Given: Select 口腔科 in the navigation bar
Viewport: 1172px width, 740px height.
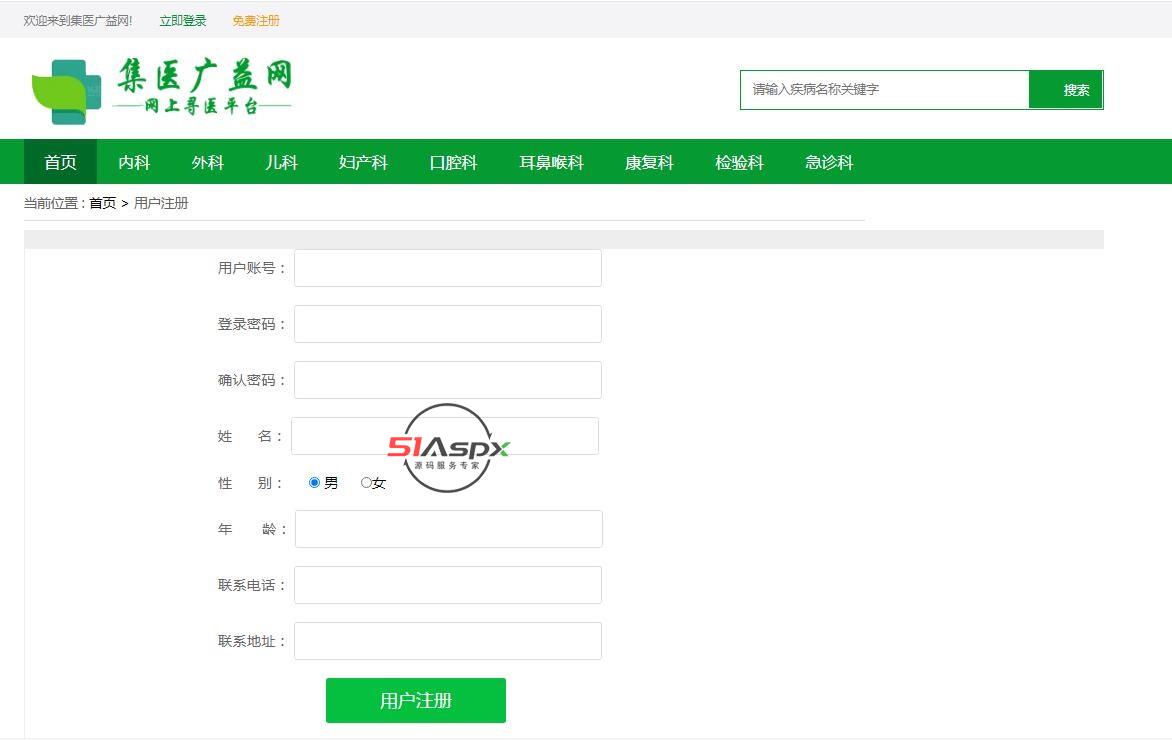Looking at the screenshot, I should 453,162.
